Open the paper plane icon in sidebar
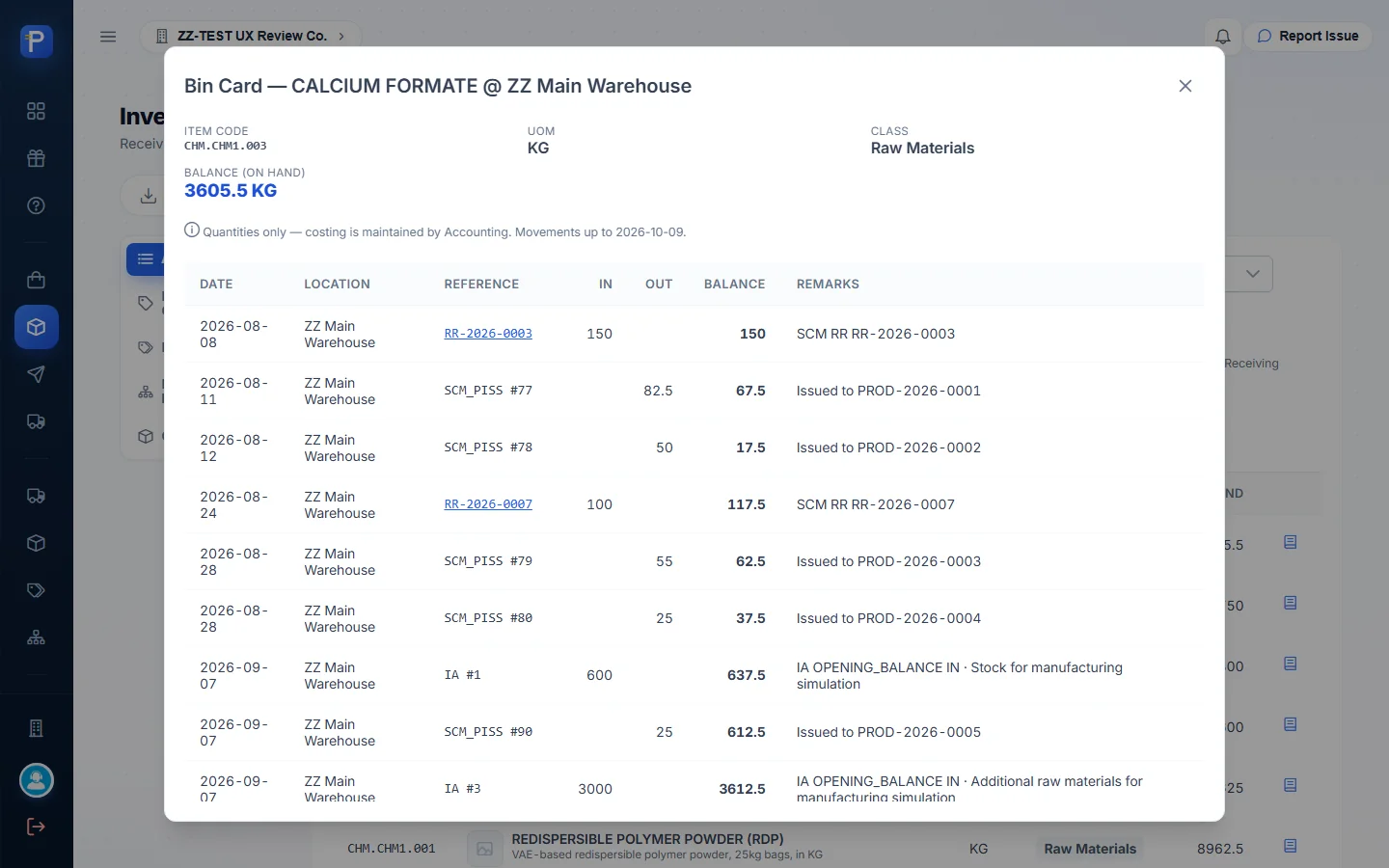 coord(37,374)
